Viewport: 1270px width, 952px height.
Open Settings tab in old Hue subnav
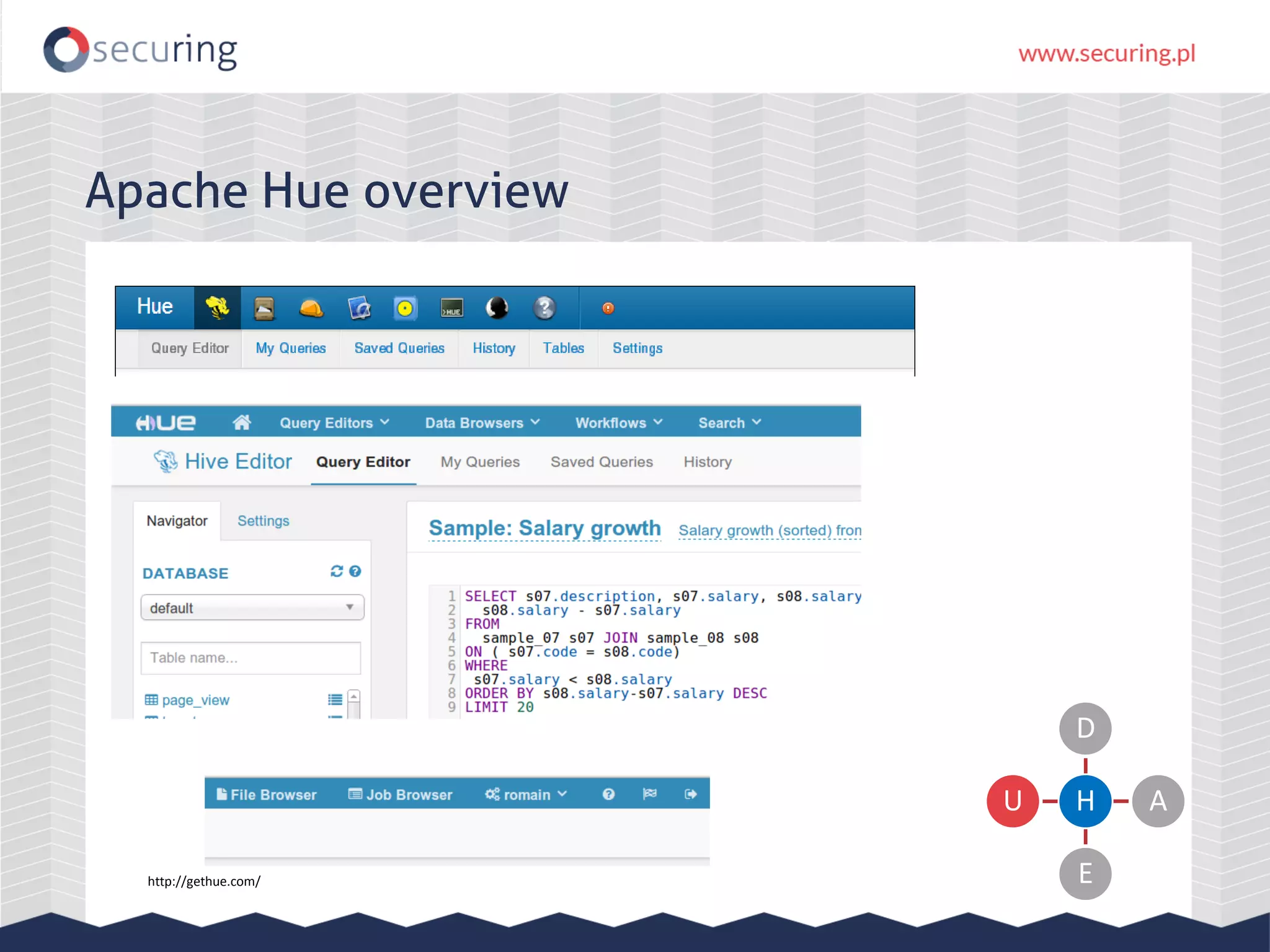click(637, 348)
